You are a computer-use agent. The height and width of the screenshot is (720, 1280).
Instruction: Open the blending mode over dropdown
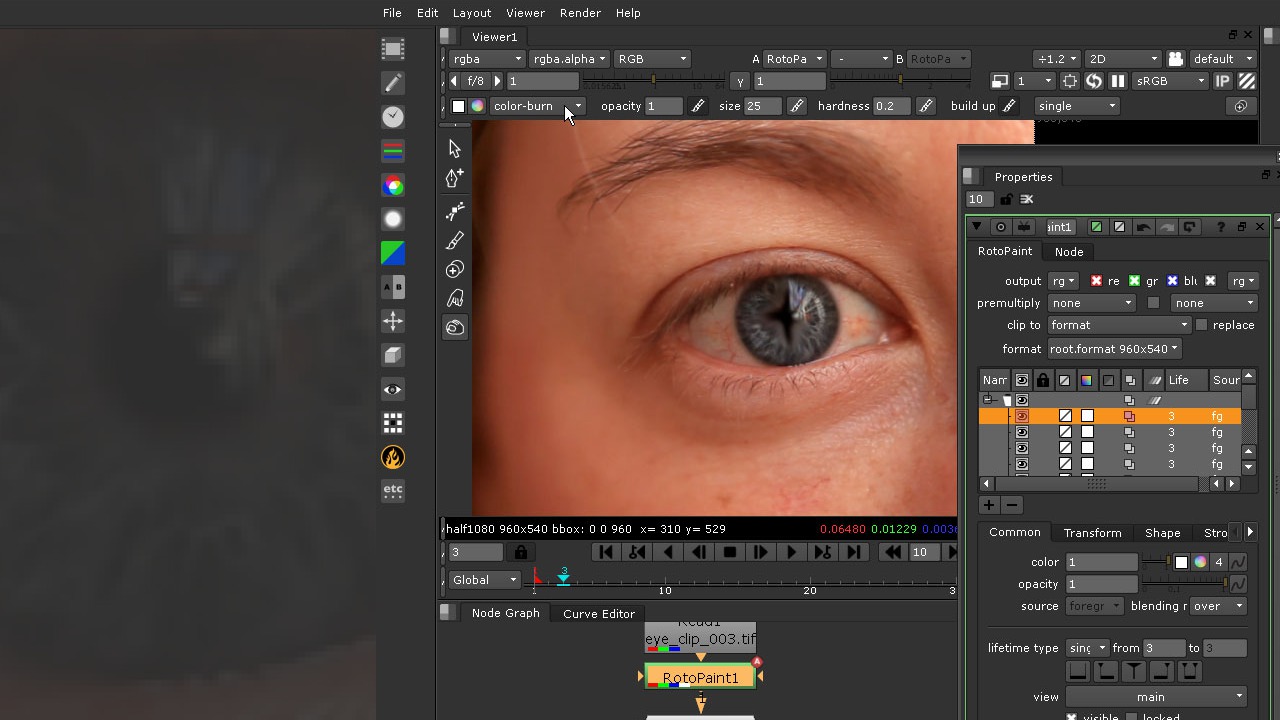coord(1217,606)
